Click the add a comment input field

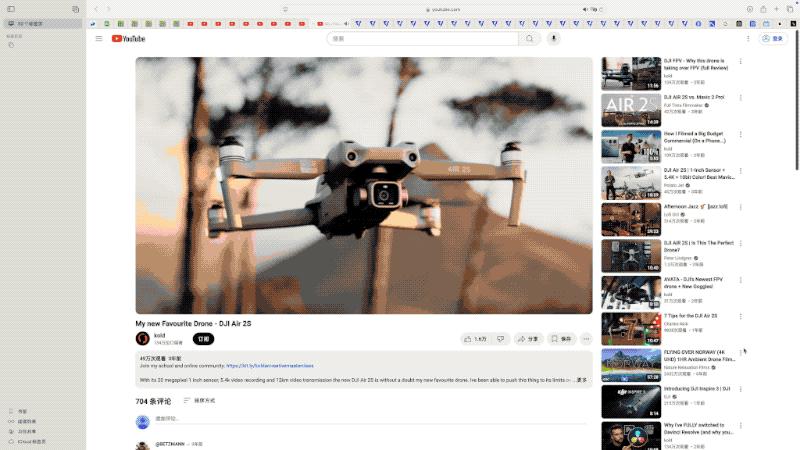pos(300,418)
